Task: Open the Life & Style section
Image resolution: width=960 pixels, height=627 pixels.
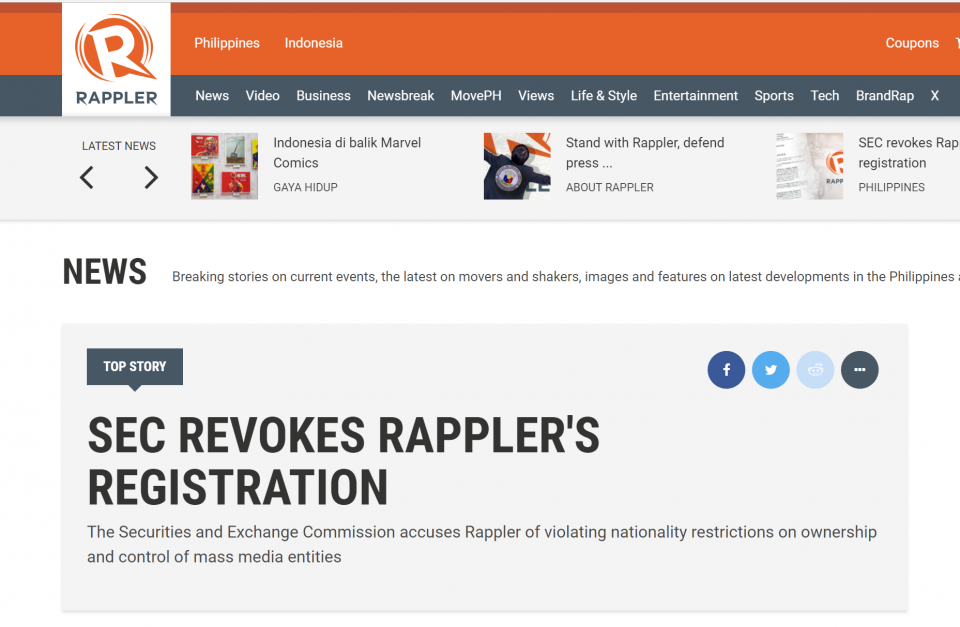Action: (603, 96)
